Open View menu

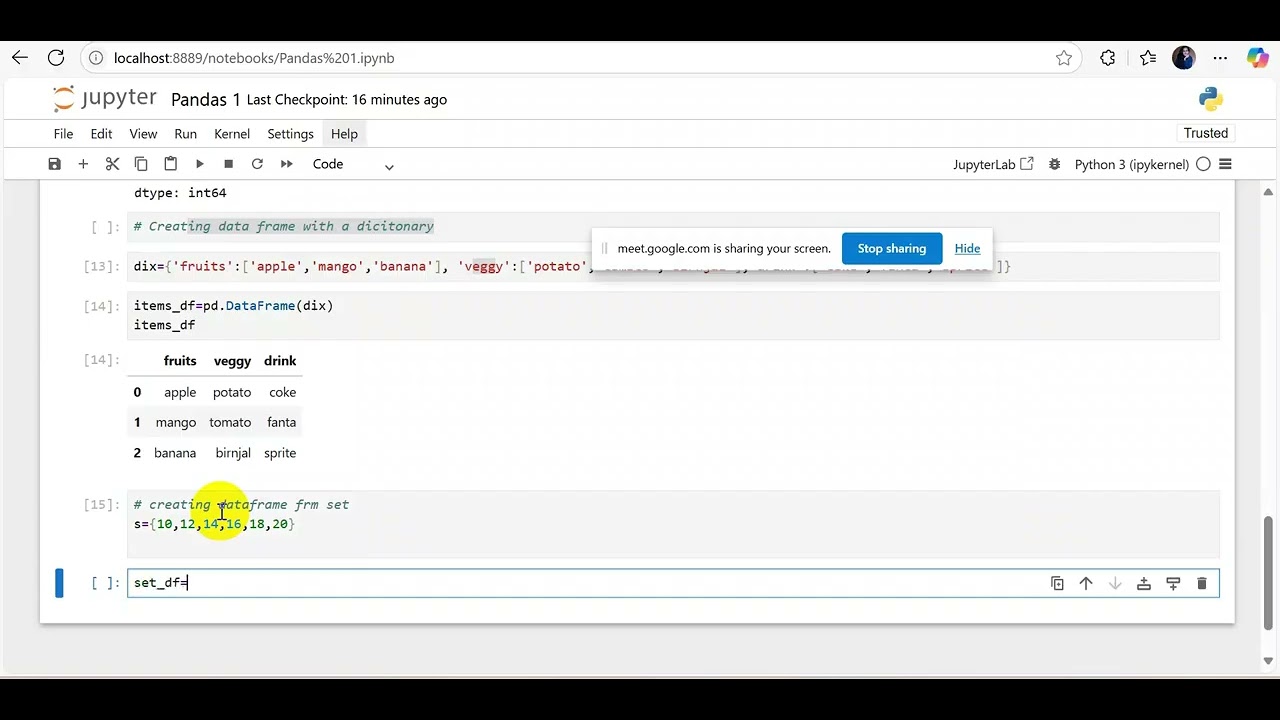tap(143, 133)
